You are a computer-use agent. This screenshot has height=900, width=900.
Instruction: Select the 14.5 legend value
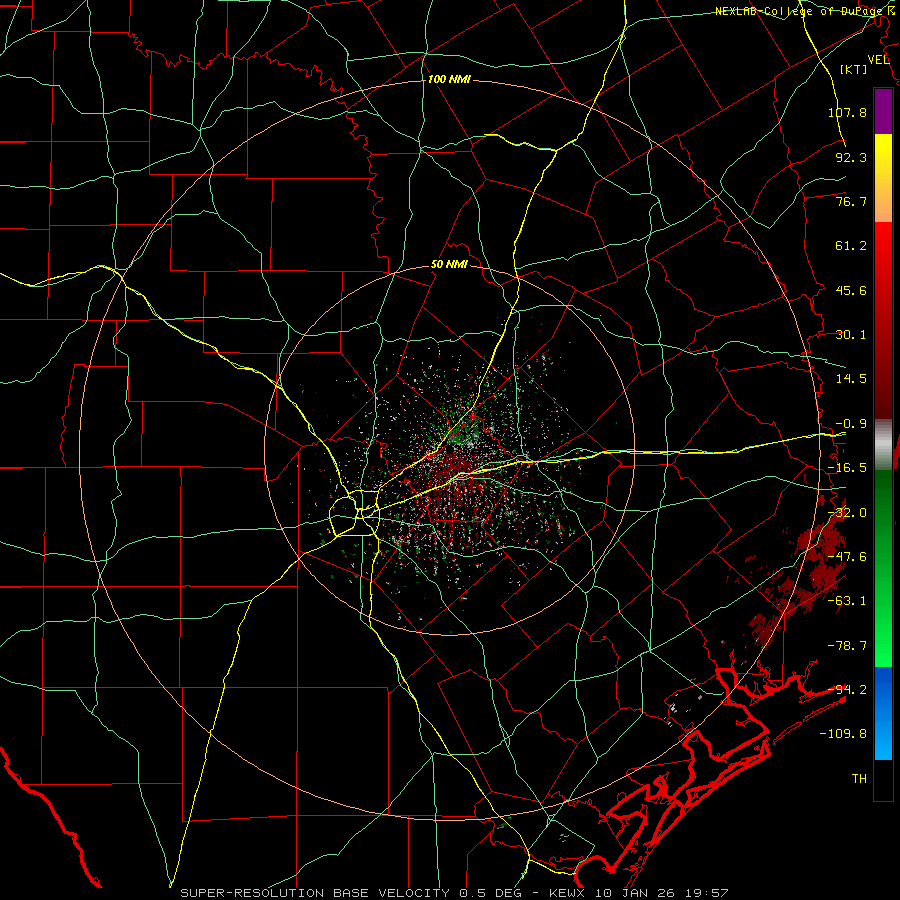(x=851, y=379)
